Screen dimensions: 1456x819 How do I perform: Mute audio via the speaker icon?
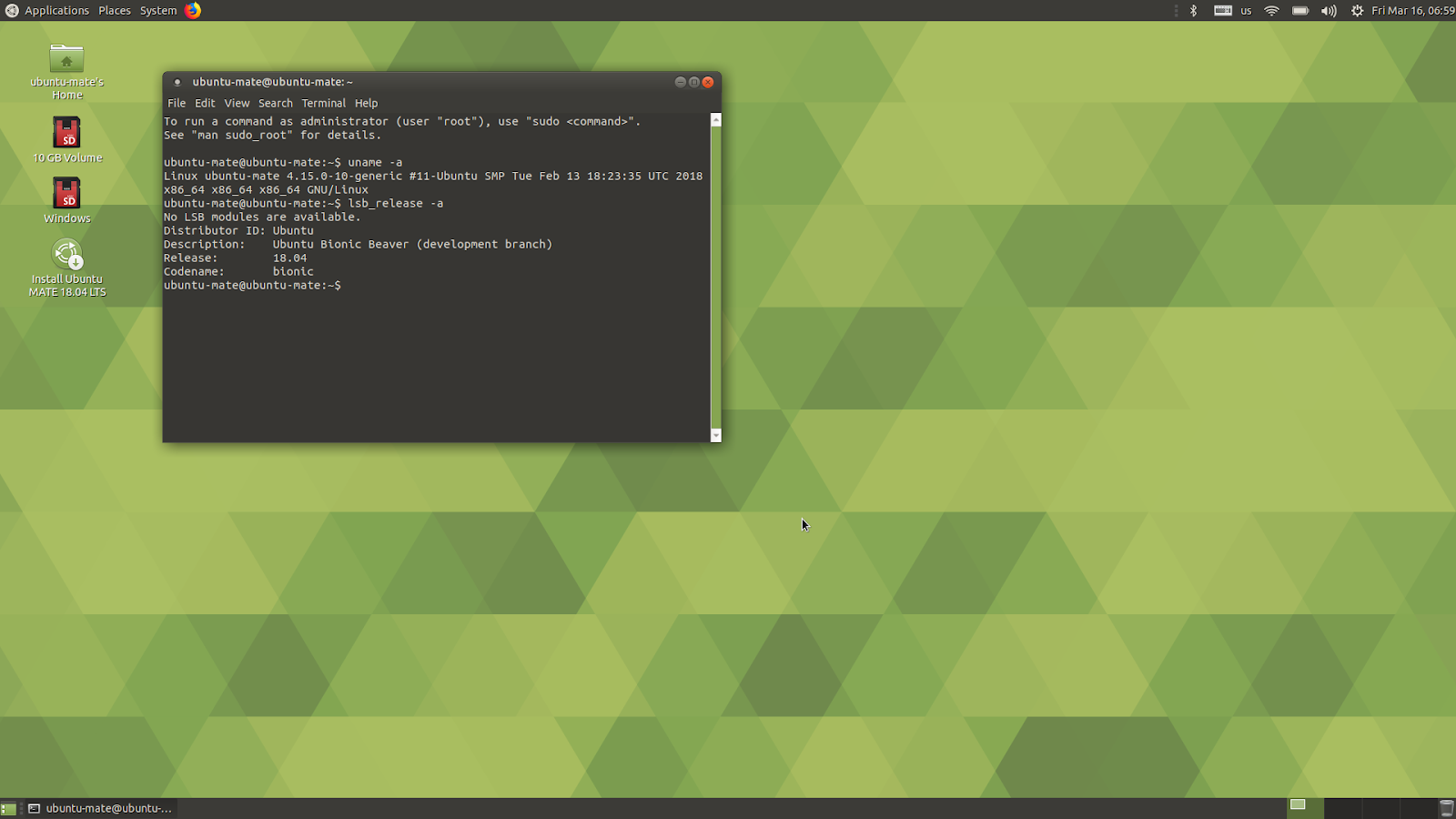click(x=1328, y=10)
